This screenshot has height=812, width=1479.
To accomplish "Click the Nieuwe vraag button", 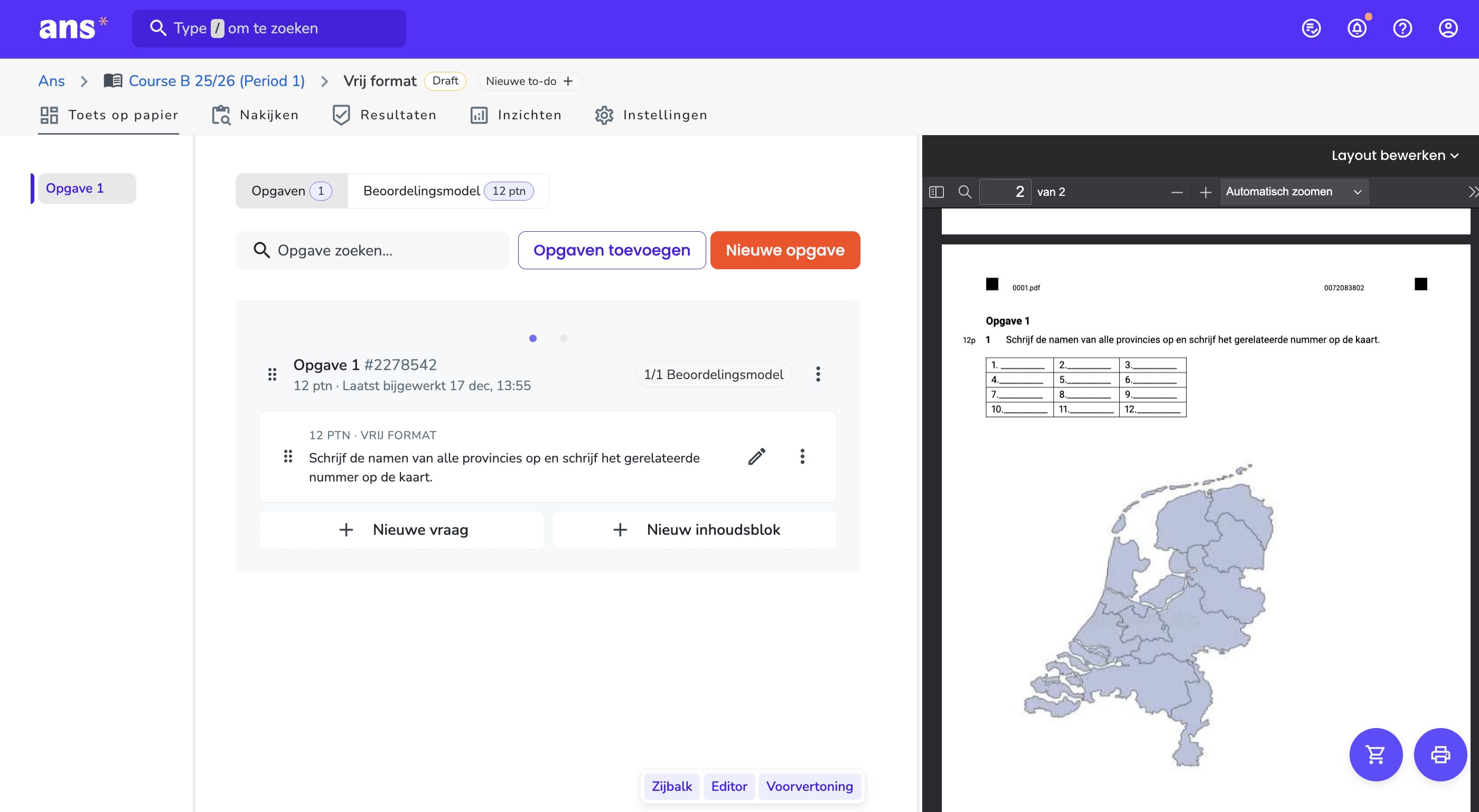I will tap(401, 529).
